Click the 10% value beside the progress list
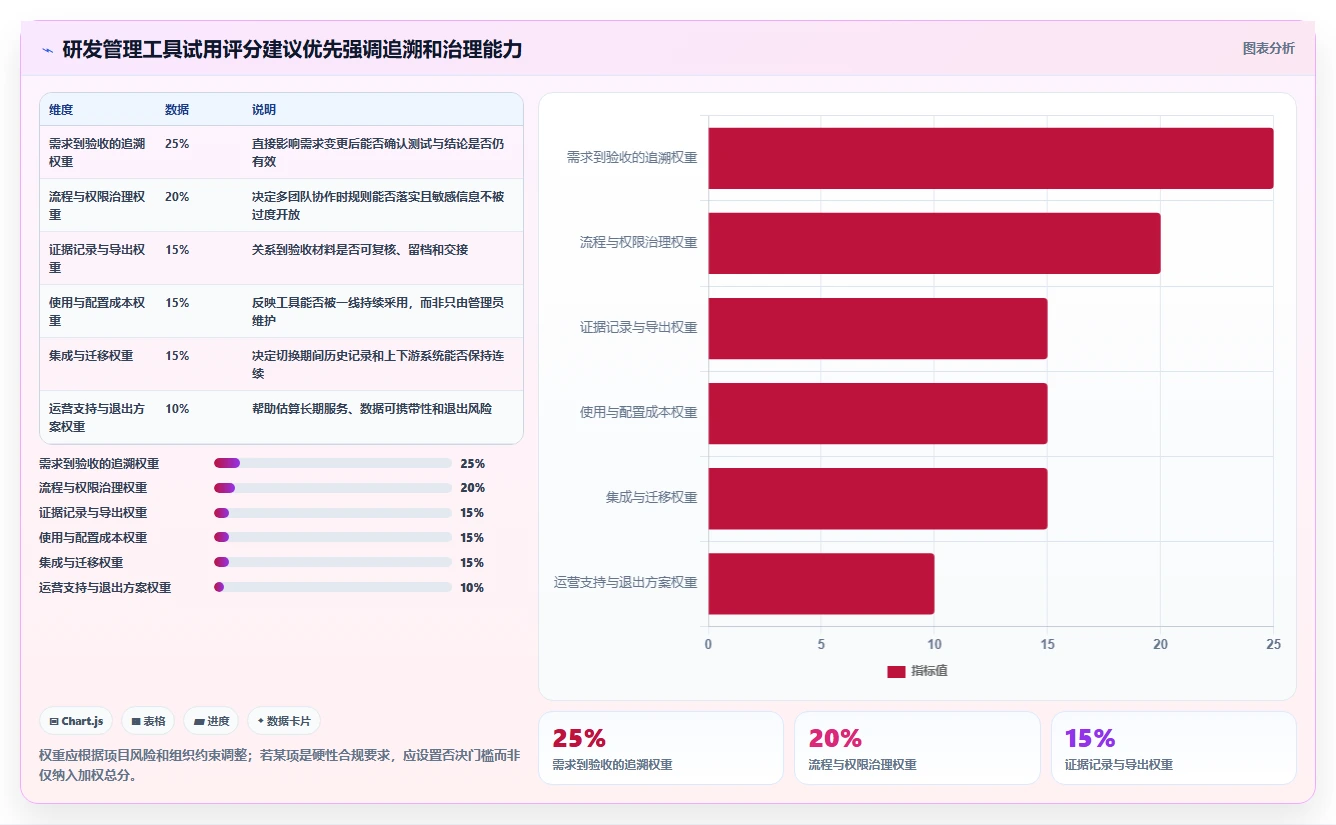1336x825 pixels. click(472, 588)
